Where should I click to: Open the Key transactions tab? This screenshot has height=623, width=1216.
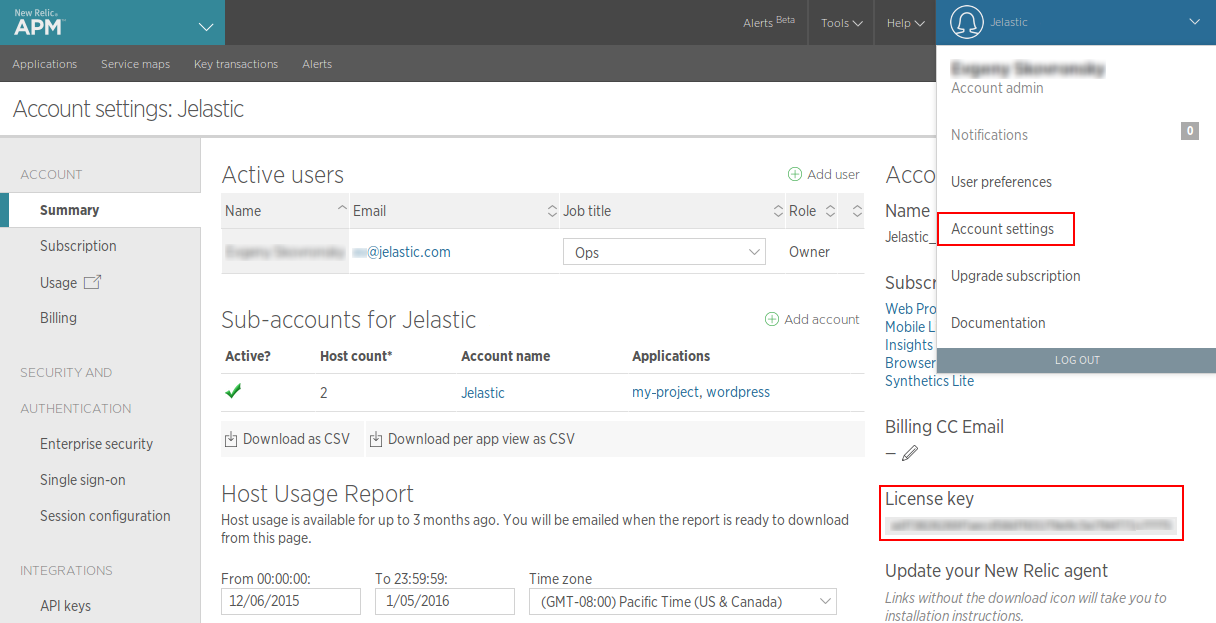(x=236, y=64)
